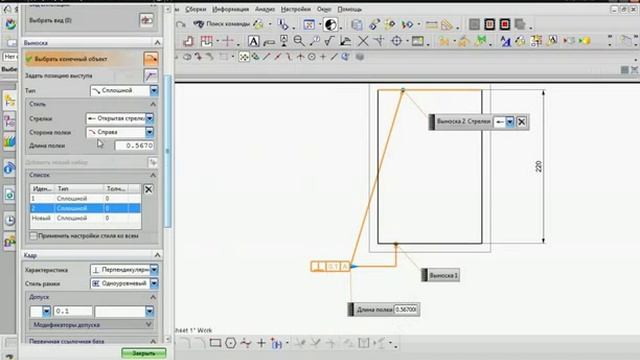Remove Leader 2 with the canvas X button

(521, 122)
